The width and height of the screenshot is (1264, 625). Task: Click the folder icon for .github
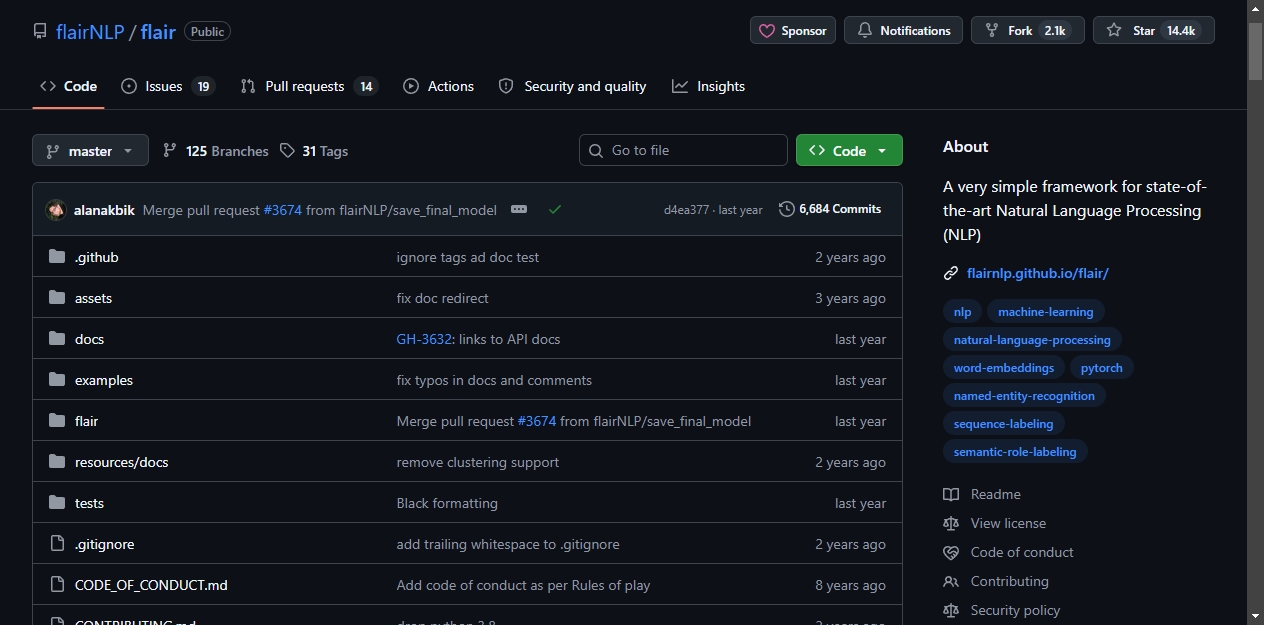(57, 257)
